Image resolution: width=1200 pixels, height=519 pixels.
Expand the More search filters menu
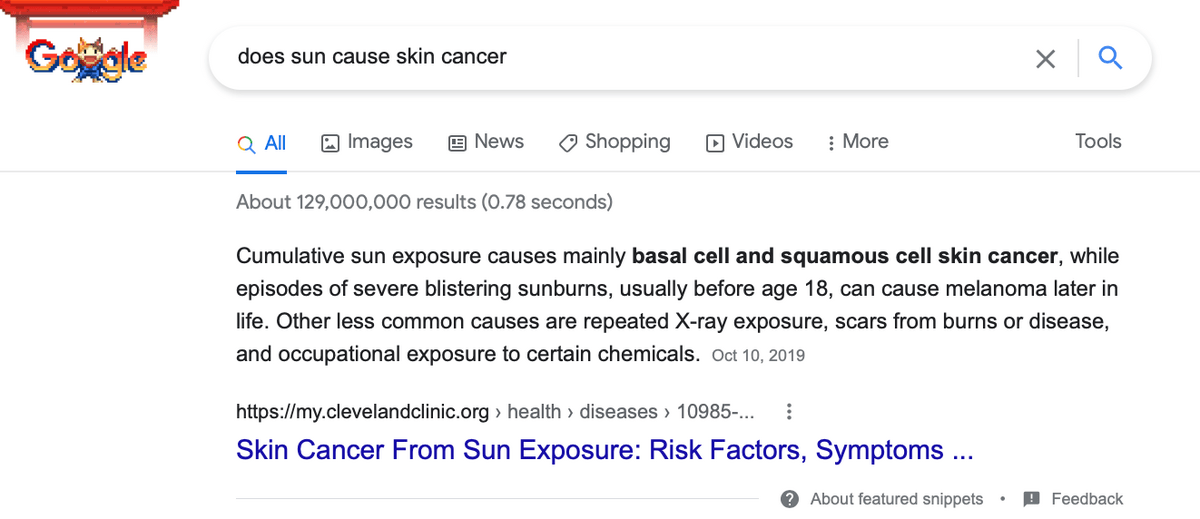[858, 142]
